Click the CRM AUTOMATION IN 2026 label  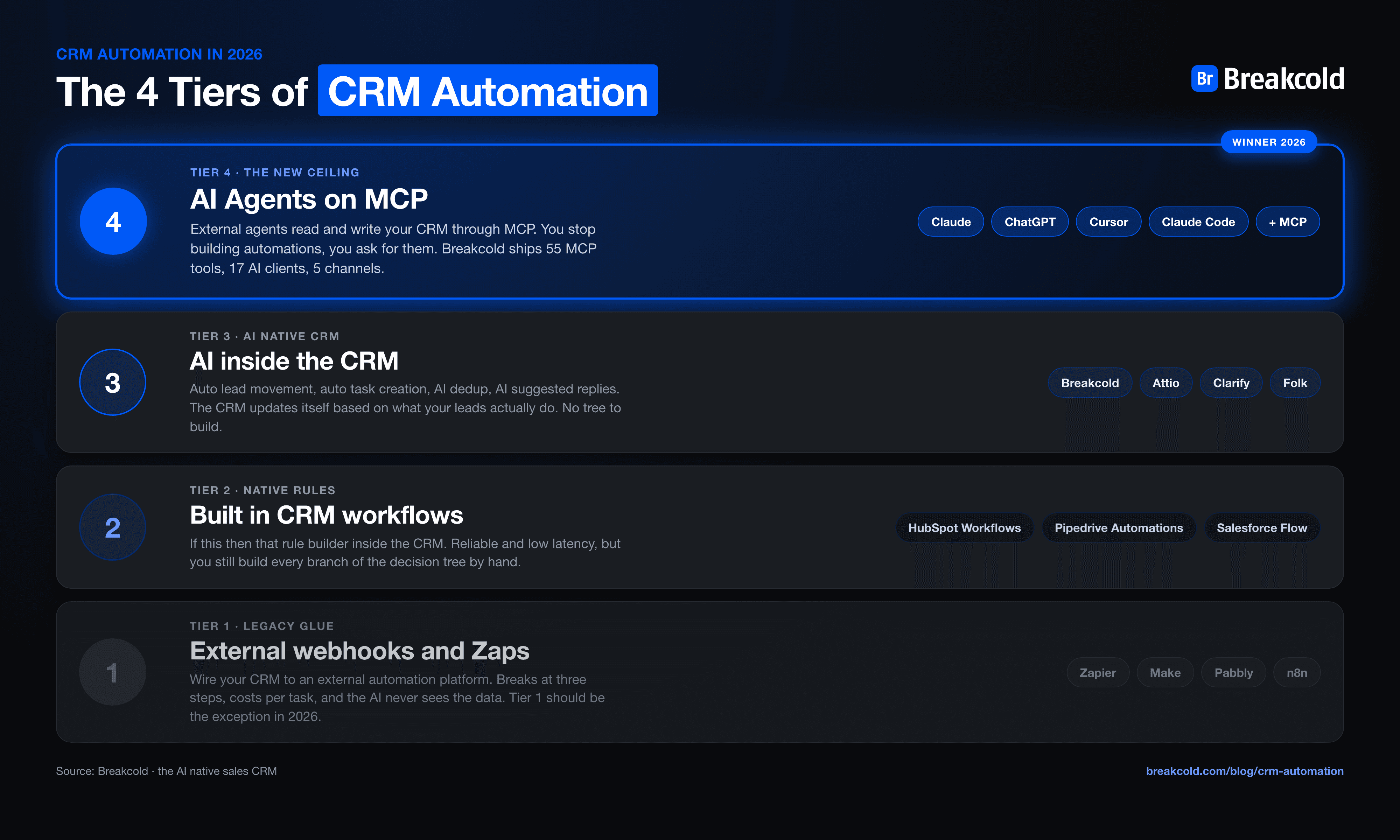click(159, 54)
